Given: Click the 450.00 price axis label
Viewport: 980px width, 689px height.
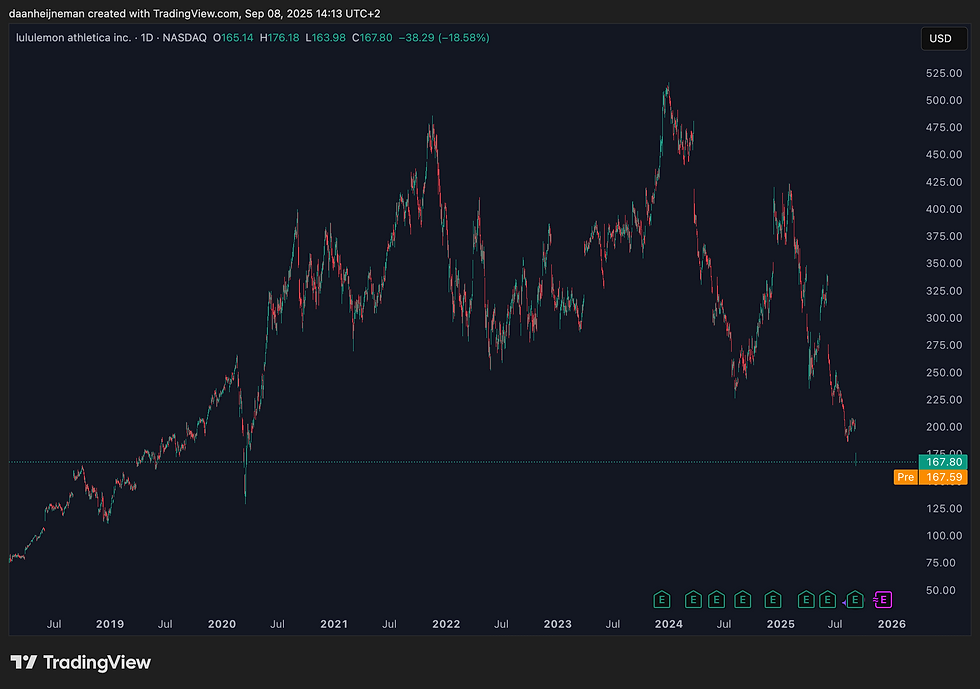Looking at the screenshot, I should [944, 154].
